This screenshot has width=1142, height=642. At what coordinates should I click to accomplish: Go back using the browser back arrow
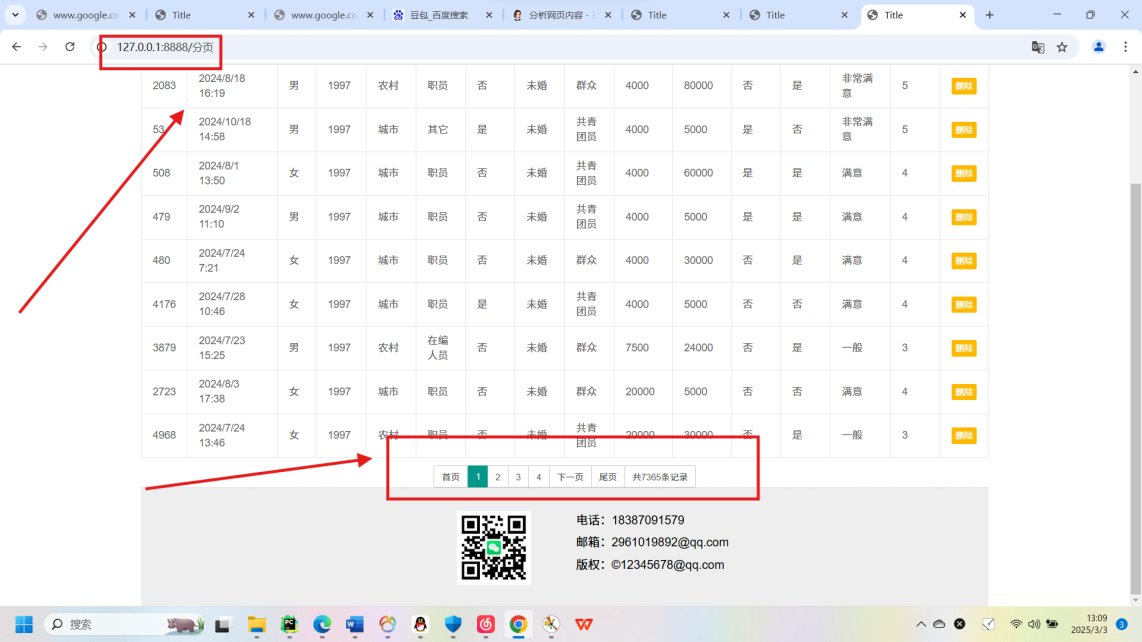click(16, 47)
